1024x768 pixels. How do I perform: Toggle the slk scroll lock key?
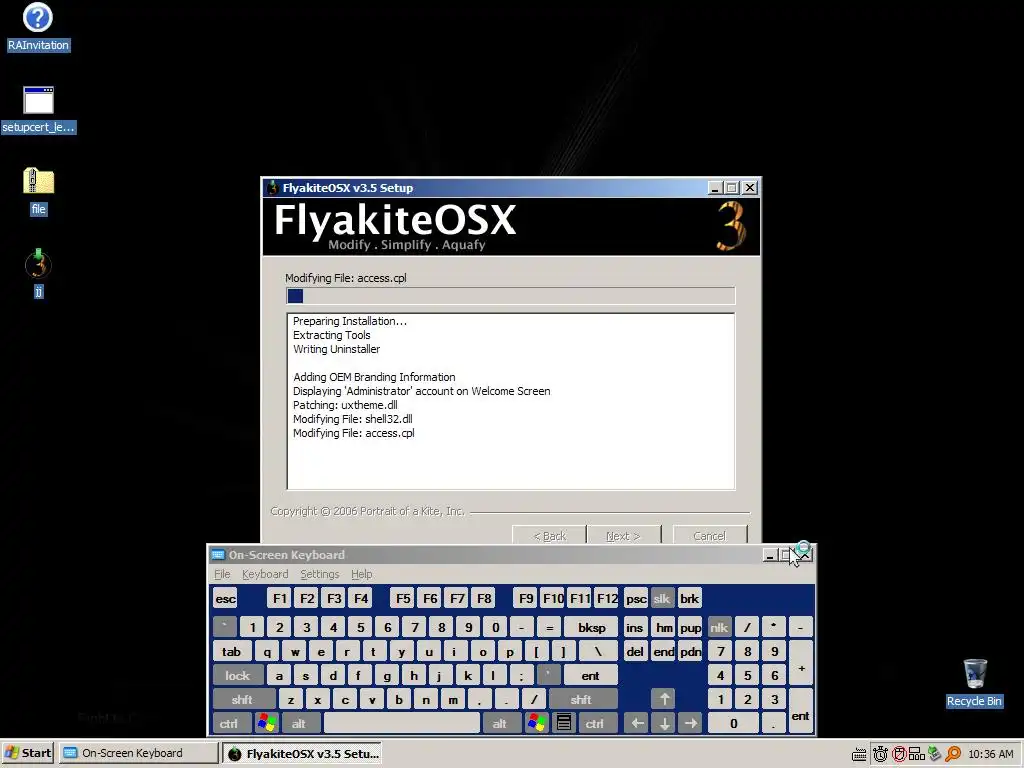pyautogui.click(x=662, y=598)
